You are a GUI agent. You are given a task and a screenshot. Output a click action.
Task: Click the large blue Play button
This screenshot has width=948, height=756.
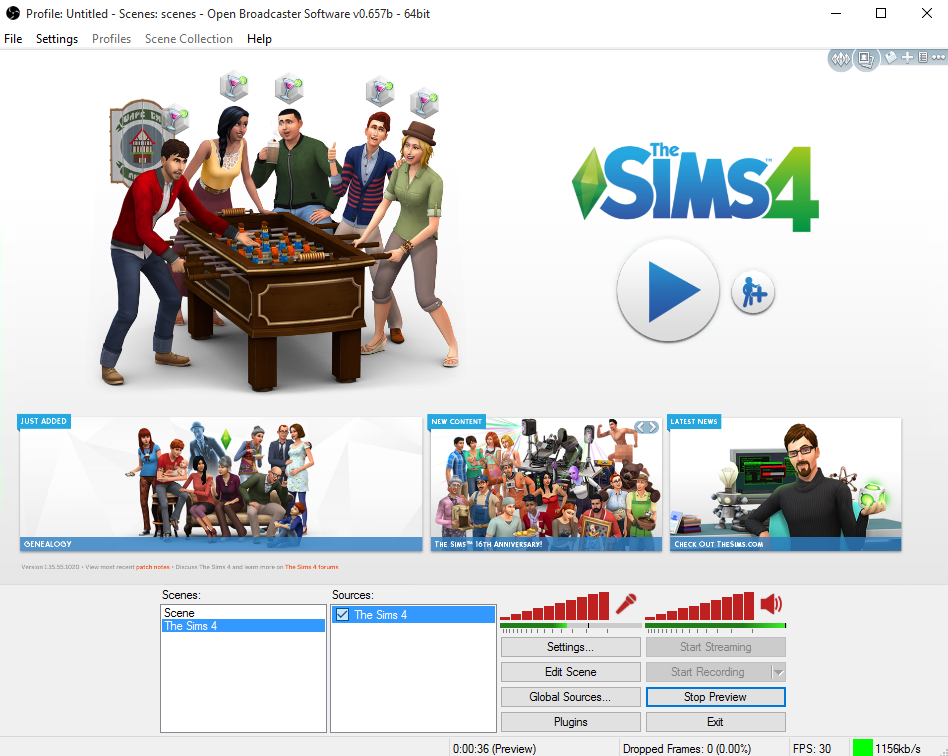(x=668, y=291)
